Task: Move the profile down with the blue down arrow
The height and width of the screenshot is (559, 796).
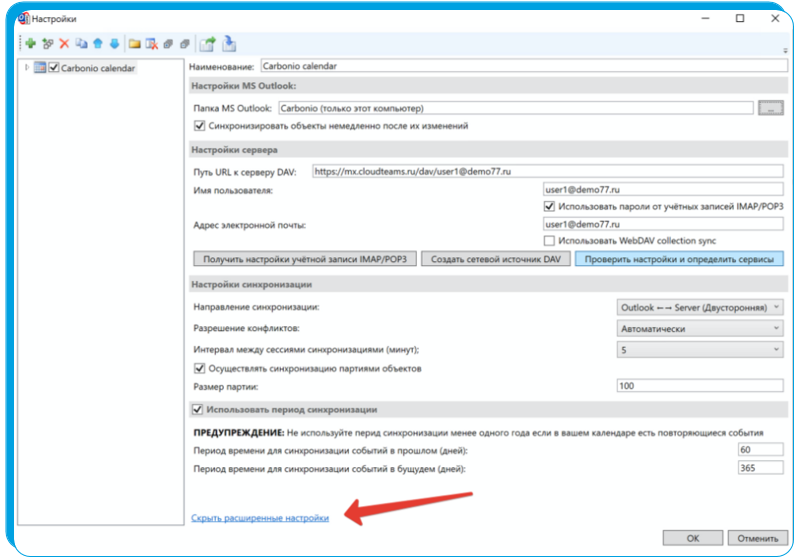Action: coord(115,44)
